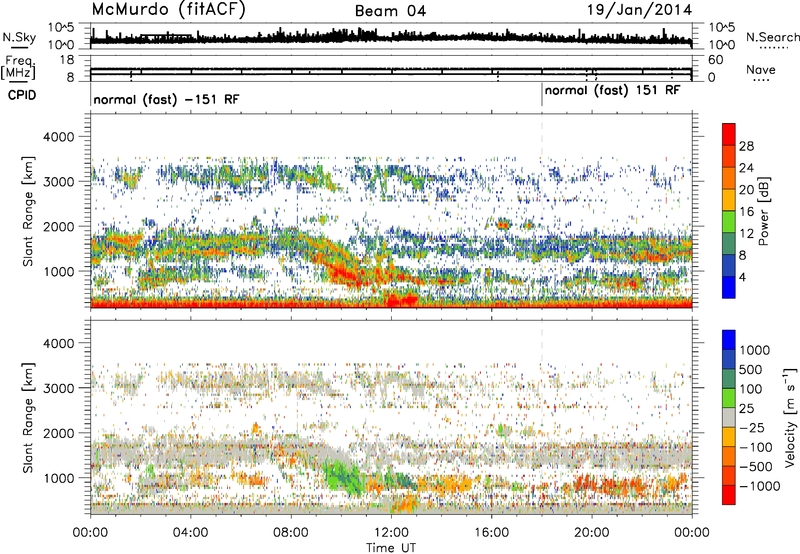Viewport: 800px width, 554px height.
Task: Pick Power colorbar segment between 24 and 28
Action: (x=729, y=156)
